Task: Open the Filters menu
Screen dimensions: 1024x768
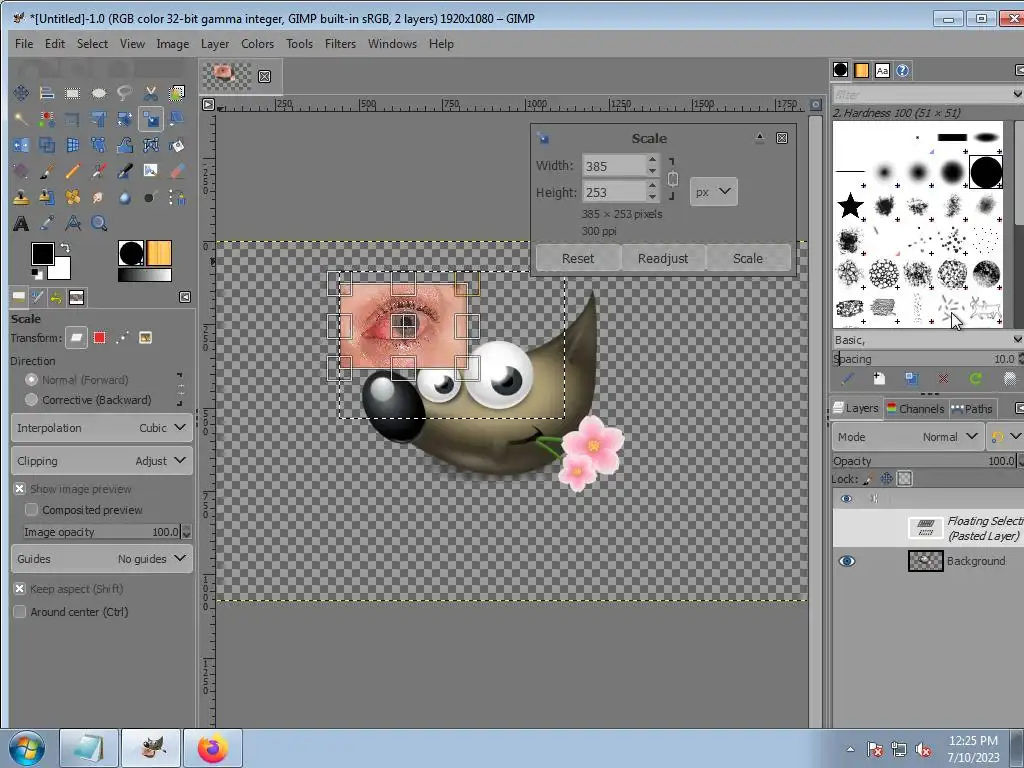Action: tap(340, 44)
